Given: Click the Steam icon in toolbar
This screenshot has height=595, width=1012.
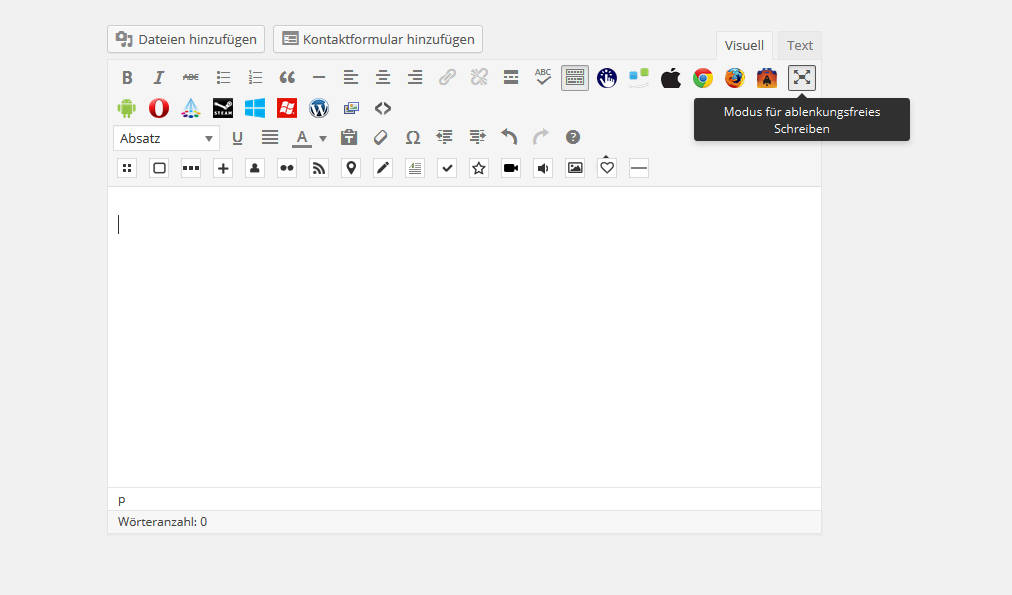Looking at the screenshot, I should pyautogui.click(x=223, y=108).
